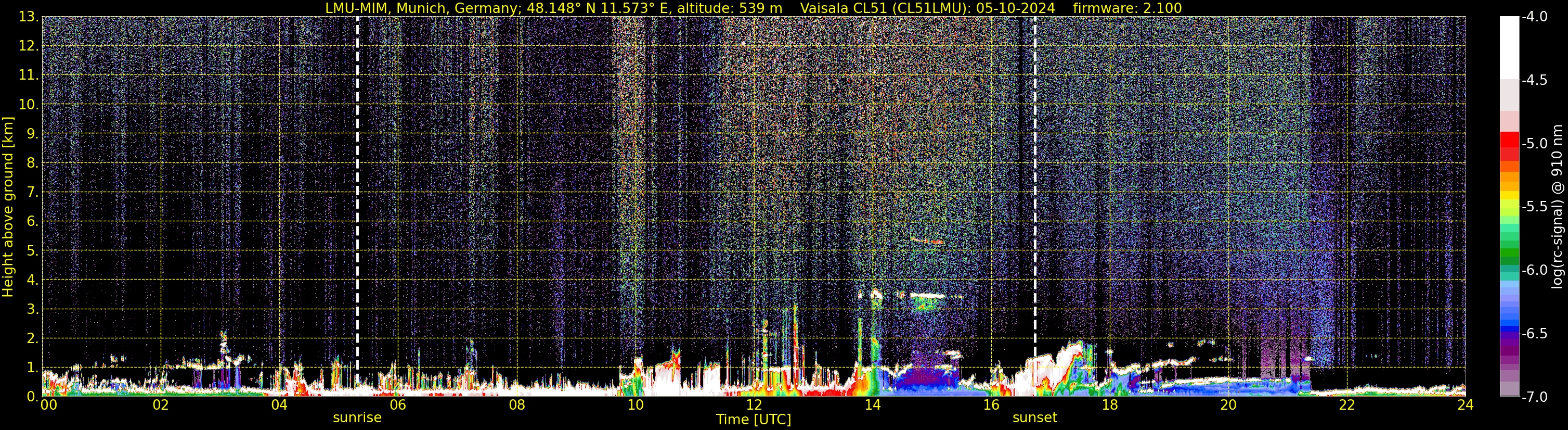Select the "3." km height axis tick
This screenshot has height=430, width=1568.
point(32,309)
